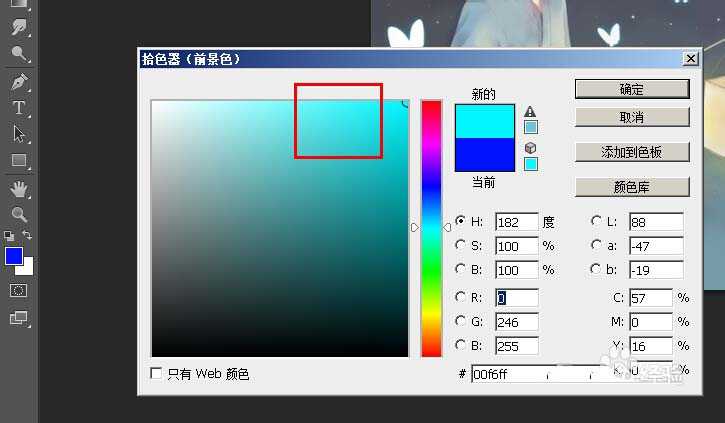Select the S saturation radio button
725x423 pixels.
[x=460, y=245]
